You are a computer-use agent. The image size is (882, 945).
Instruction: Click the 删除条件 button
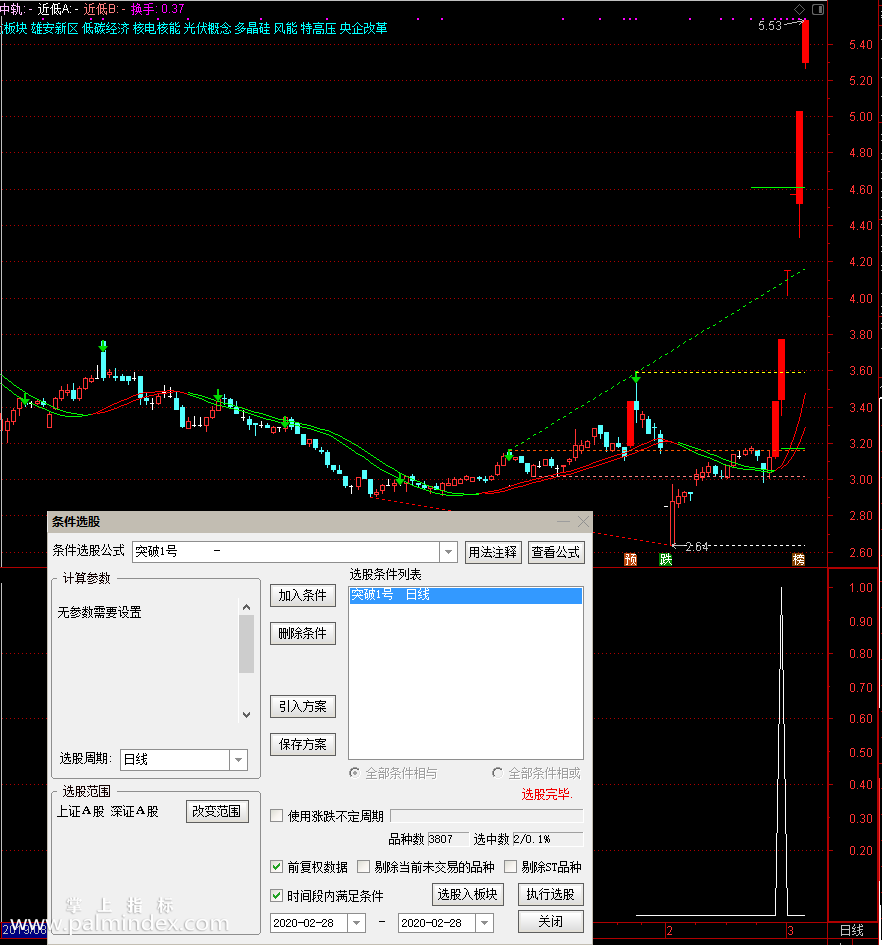pos(303,633)
